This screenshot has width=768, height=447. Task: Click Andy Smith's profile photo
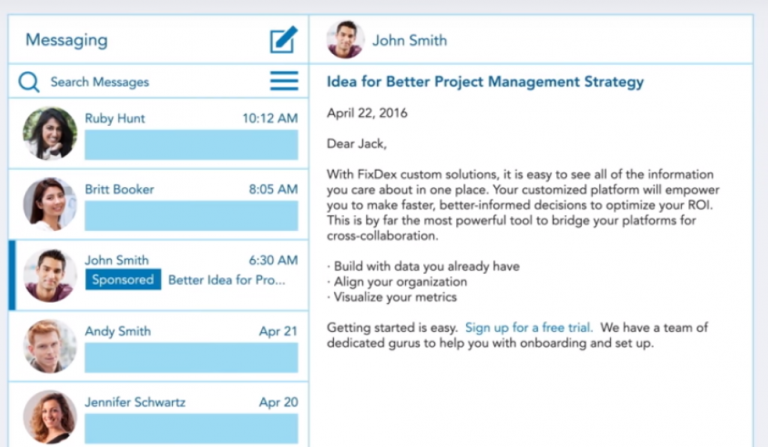[49, 346]
